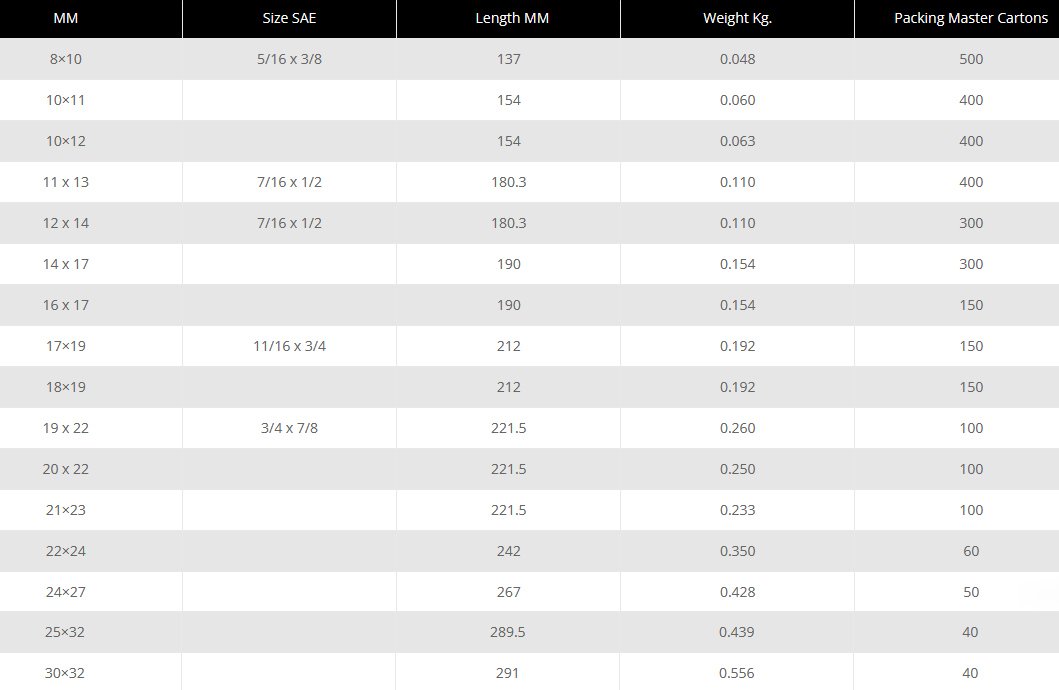Select the 5/16 x 3/8 SAE cell
1059x690 pixels.
(x=289, y=59)
